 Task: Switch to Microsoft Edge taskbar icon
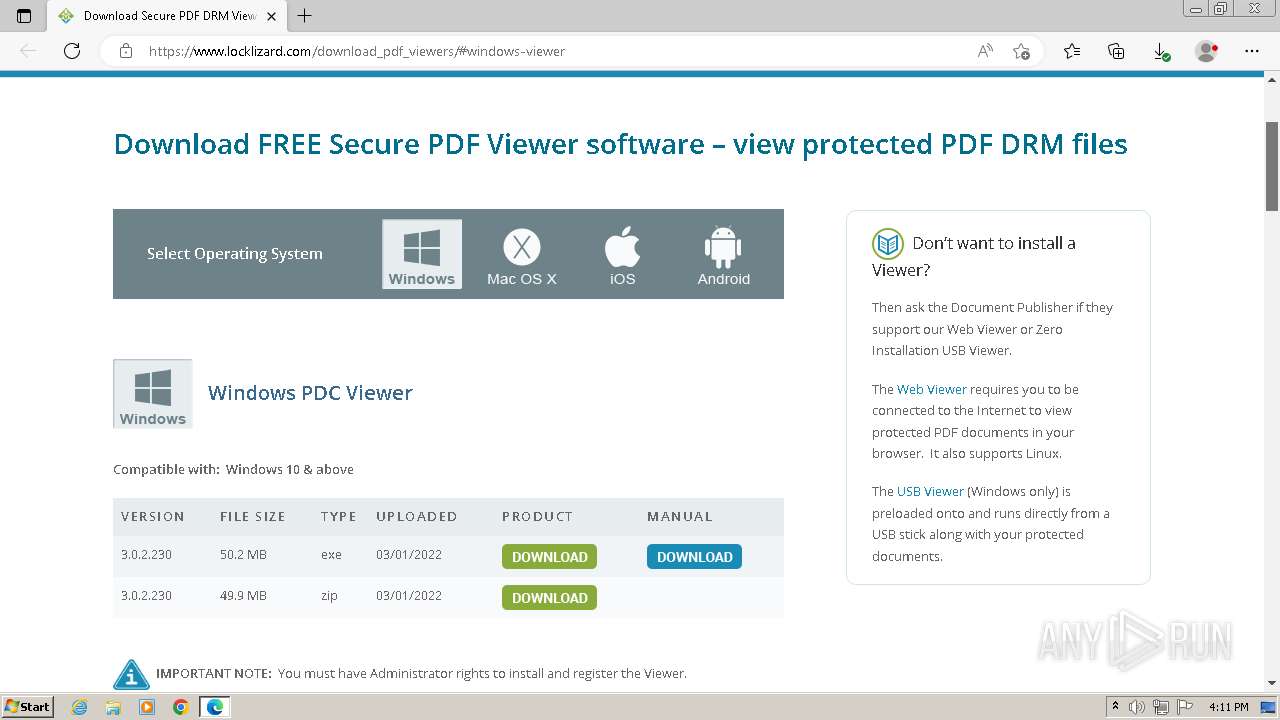click(215, 707)
